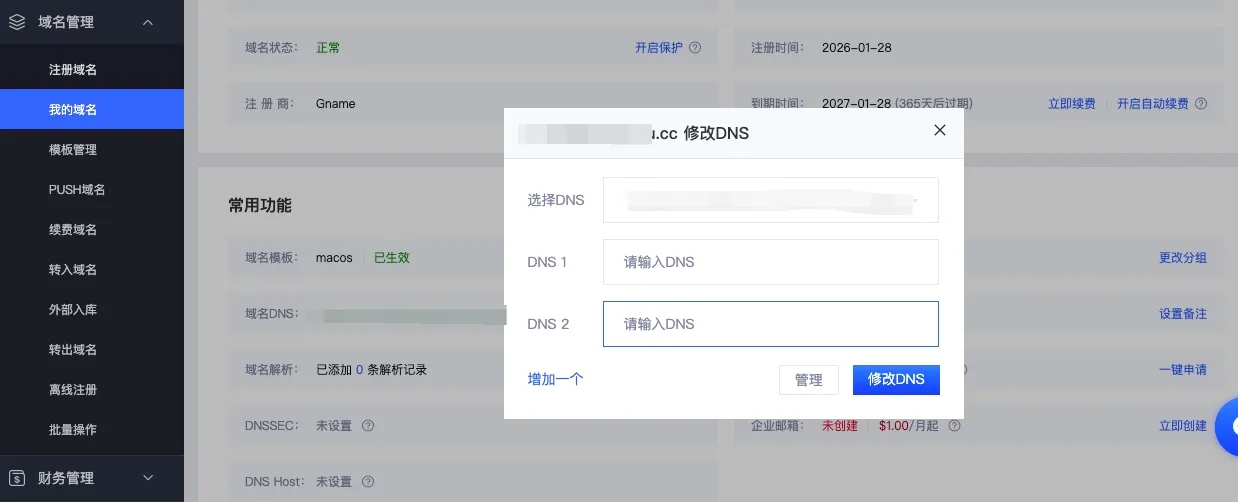1238x502 pixels.
Task: Focus the DNS 2 input field
Action: click(x=771, y=324)
